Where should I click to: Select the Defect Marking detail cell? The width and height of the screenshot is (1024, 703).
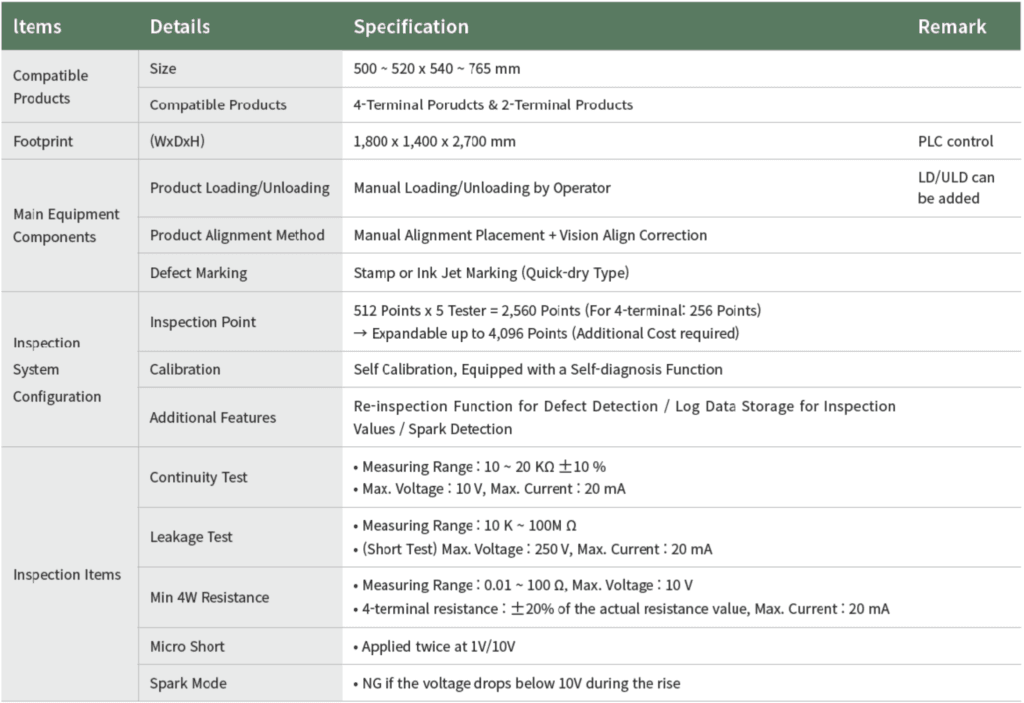coord(198,273)
